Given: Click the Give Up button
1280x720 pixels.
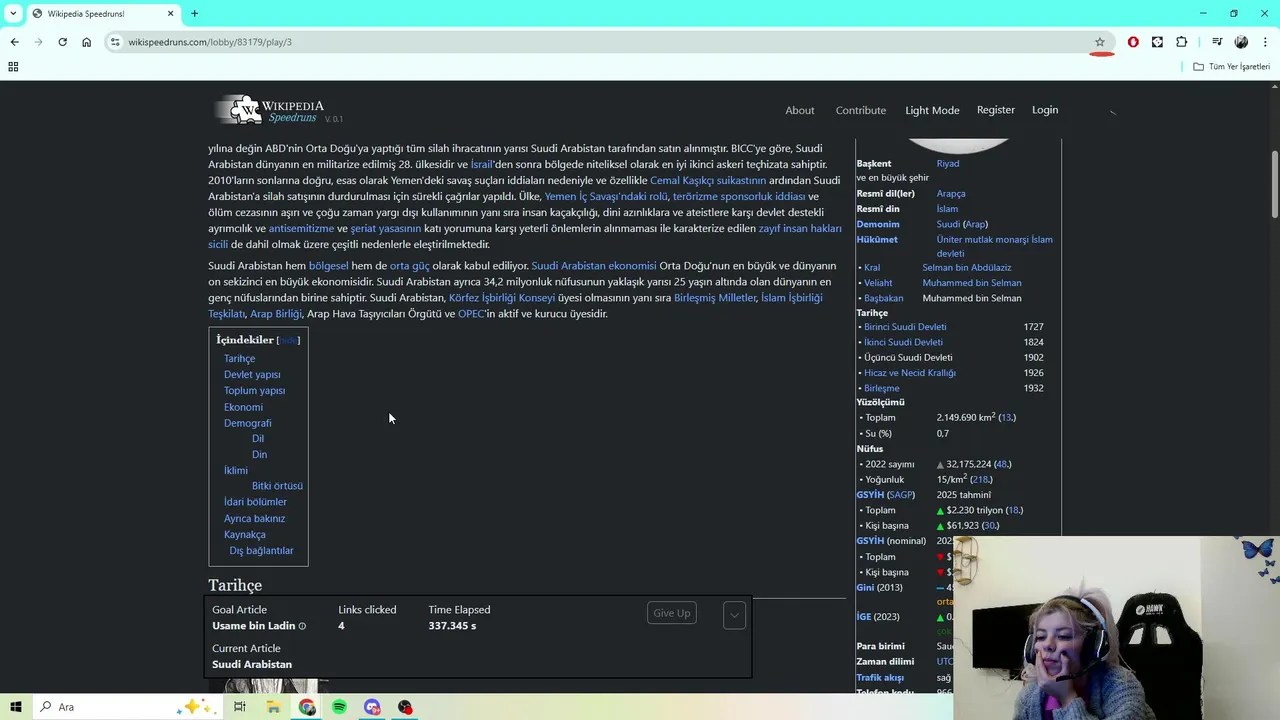Looking at the screenshot, I should (672, 613).
